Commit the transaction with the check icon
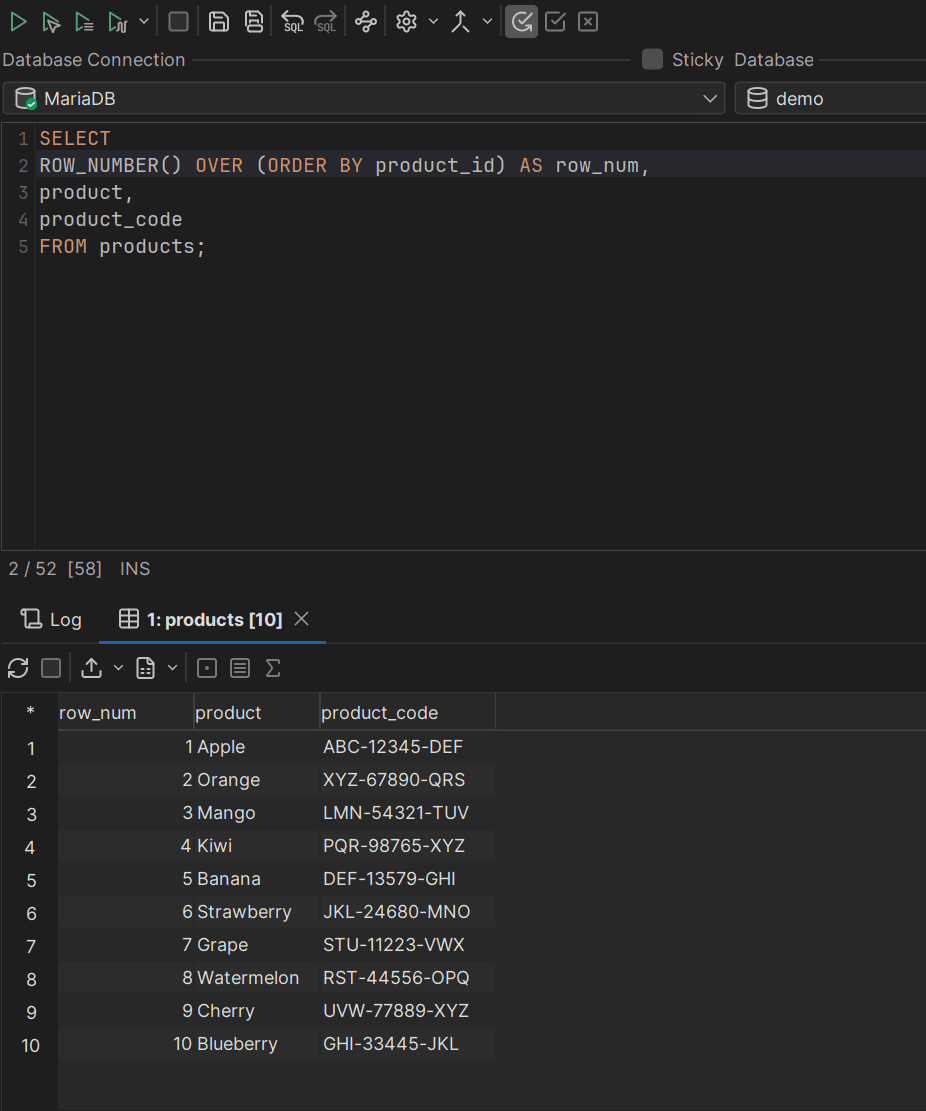Image resolution: width=926 pixels, height=1111 pixels. click(555, 22)
